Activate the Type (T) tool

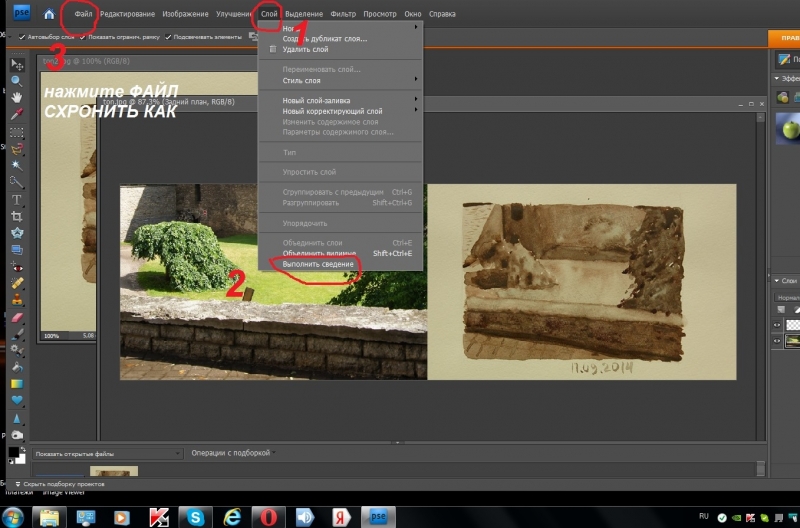point(16,198)
